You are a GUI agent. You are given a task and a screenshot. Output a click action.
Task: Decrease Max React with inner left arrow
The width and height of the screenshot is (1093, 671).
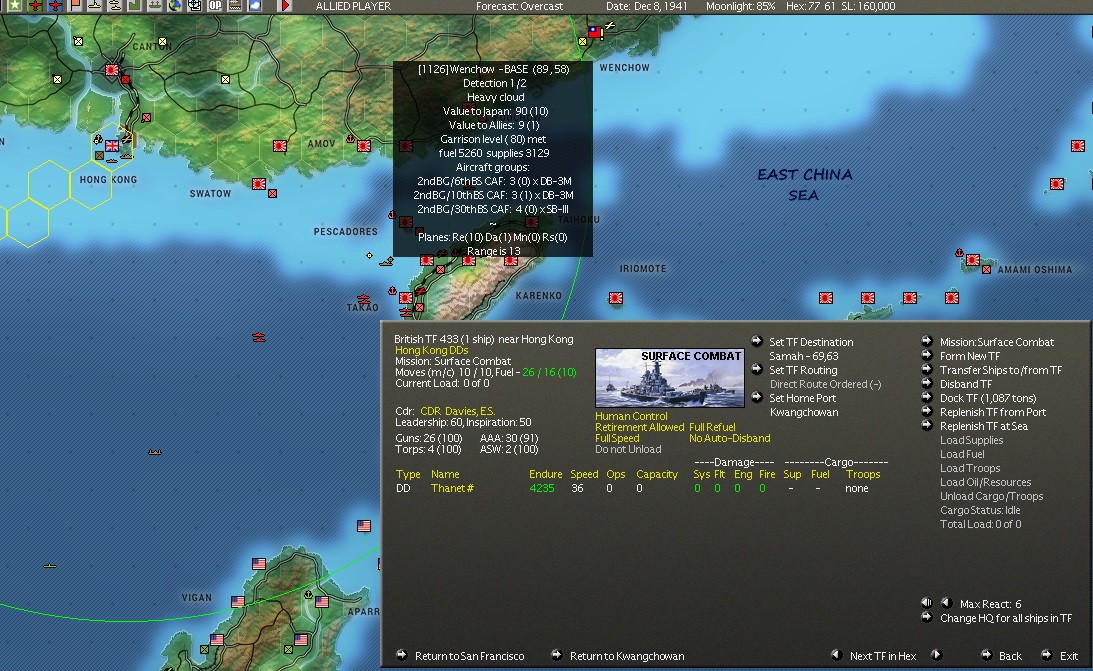(x=946, y=603)
